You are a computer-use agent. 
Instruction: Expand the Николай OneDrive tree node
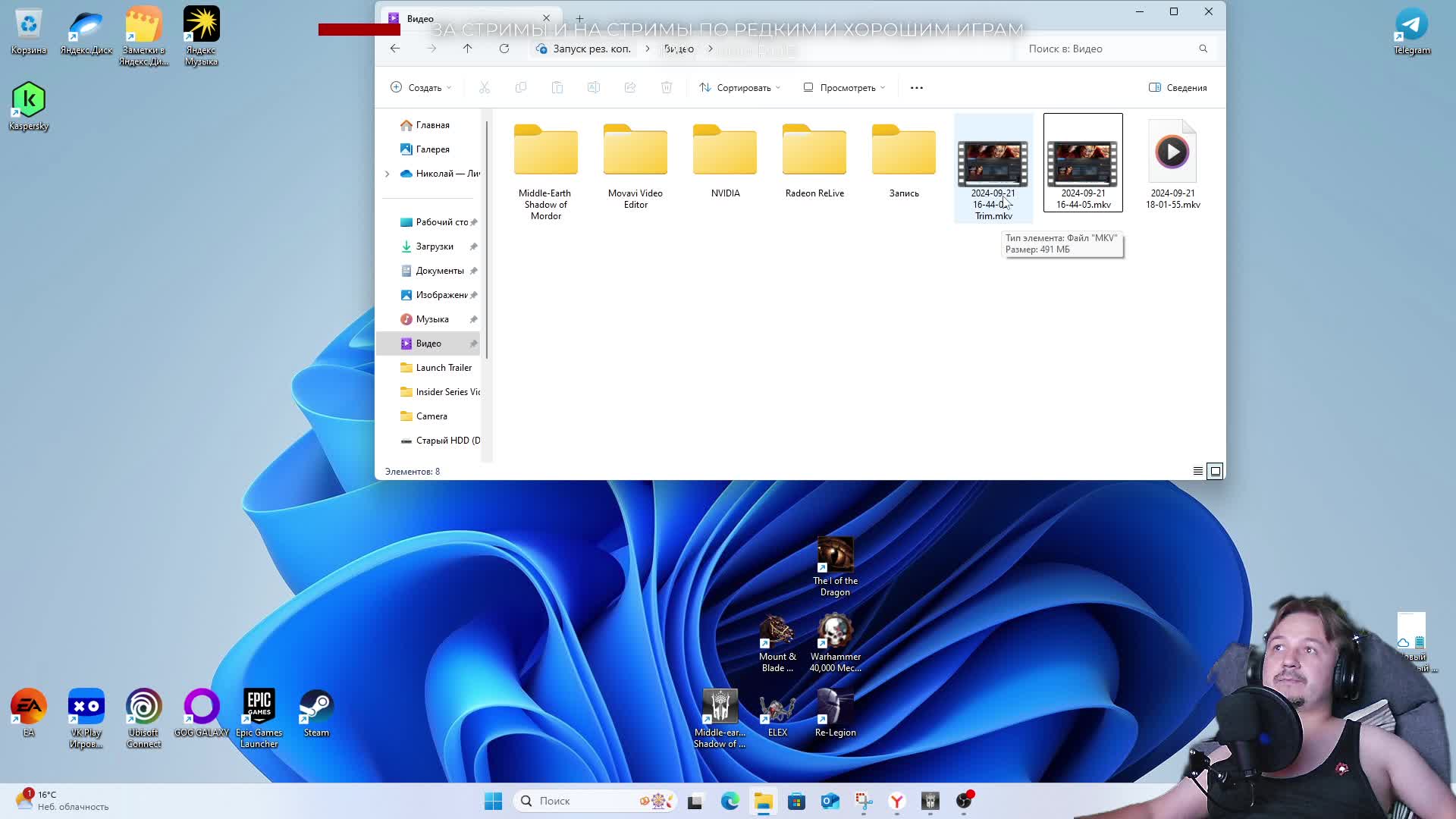click(x=388, y=174)
